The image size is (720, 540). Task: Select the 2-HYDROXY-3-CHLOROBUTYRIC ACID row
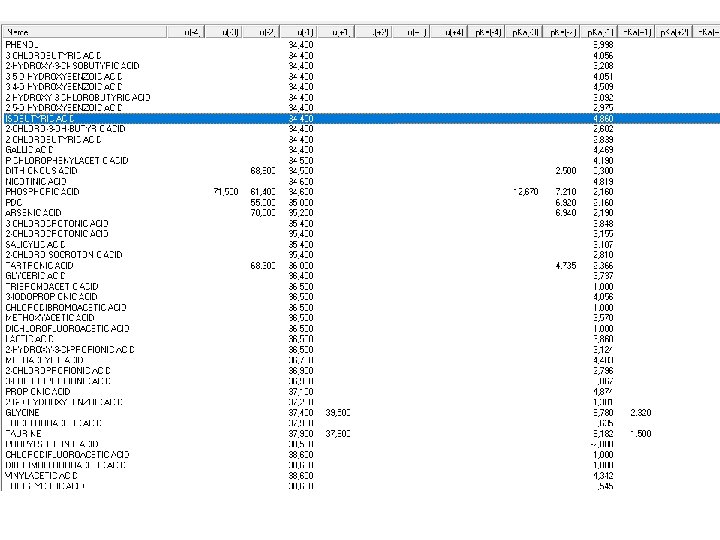click(362, 97)
